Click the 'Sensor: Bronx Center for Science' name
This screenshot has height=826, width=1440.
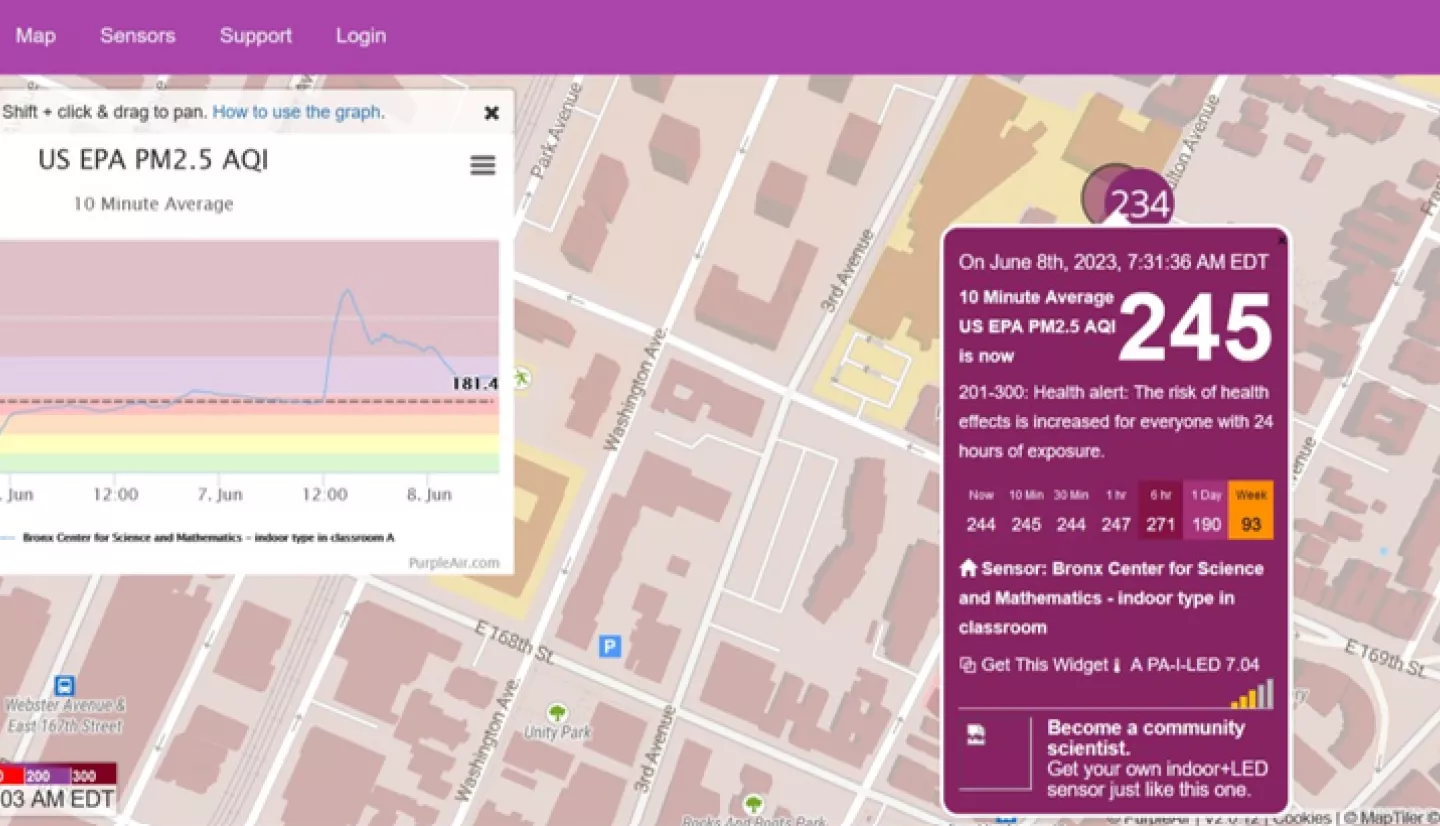(x=1111, y=598)
